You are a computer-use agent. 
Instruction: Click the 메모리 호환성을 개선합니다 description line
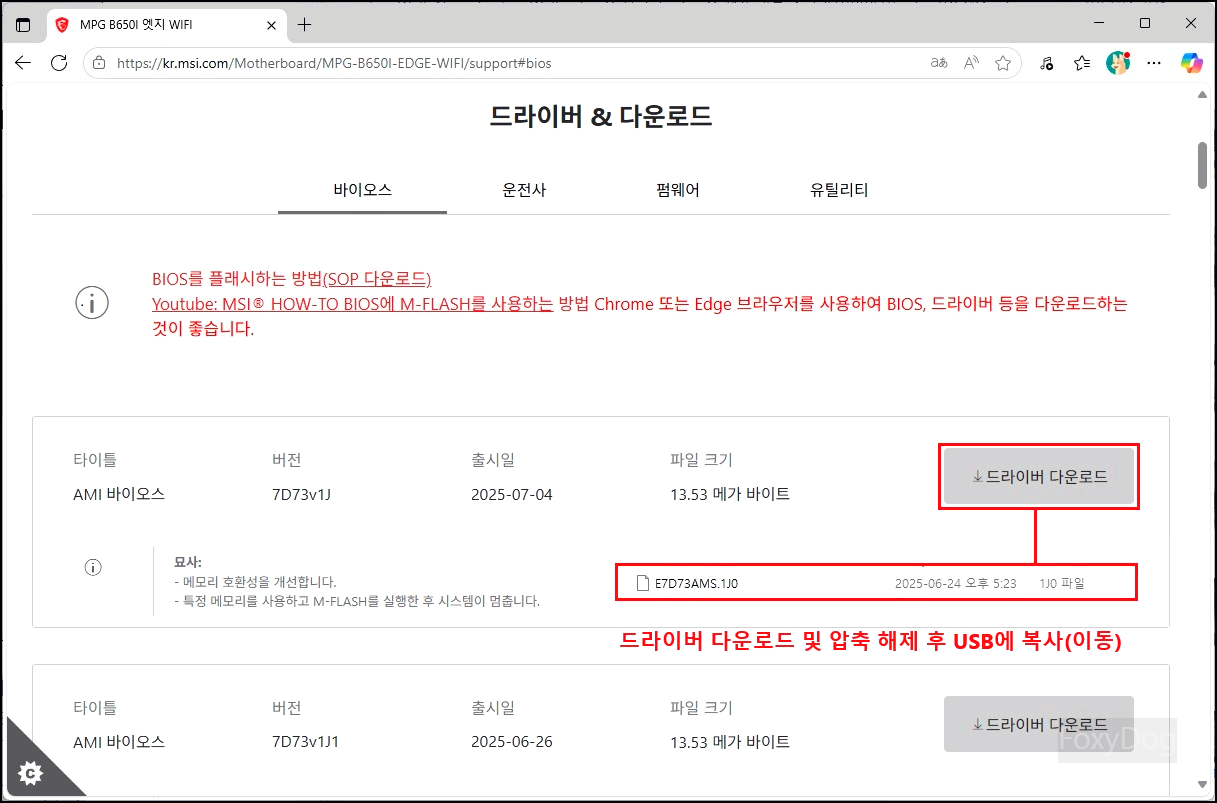[254, 581]
